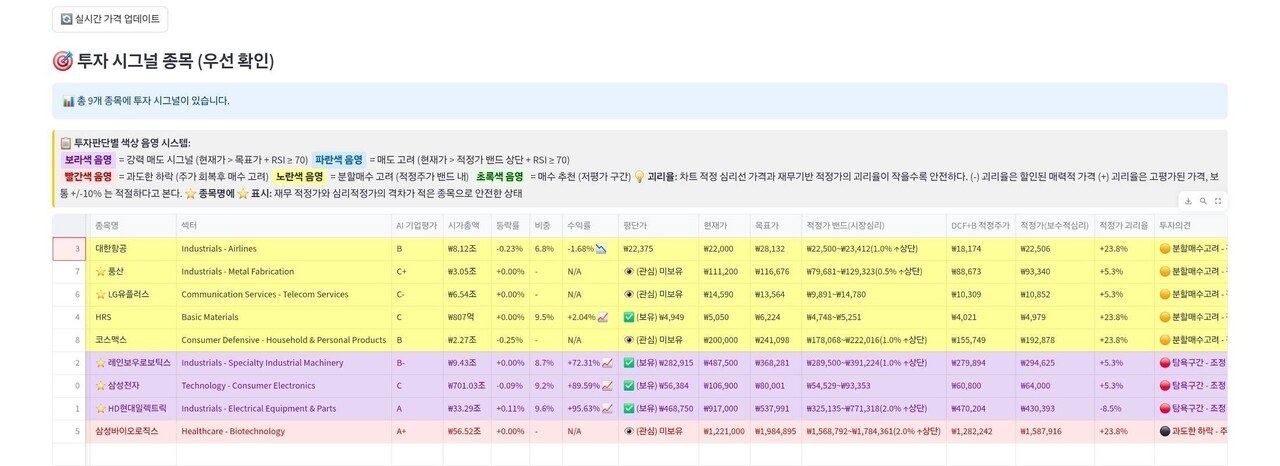1280x466 pixels.
Task: Click the 적정가 괴리율 column header
Action: (x=1124, y=225)
